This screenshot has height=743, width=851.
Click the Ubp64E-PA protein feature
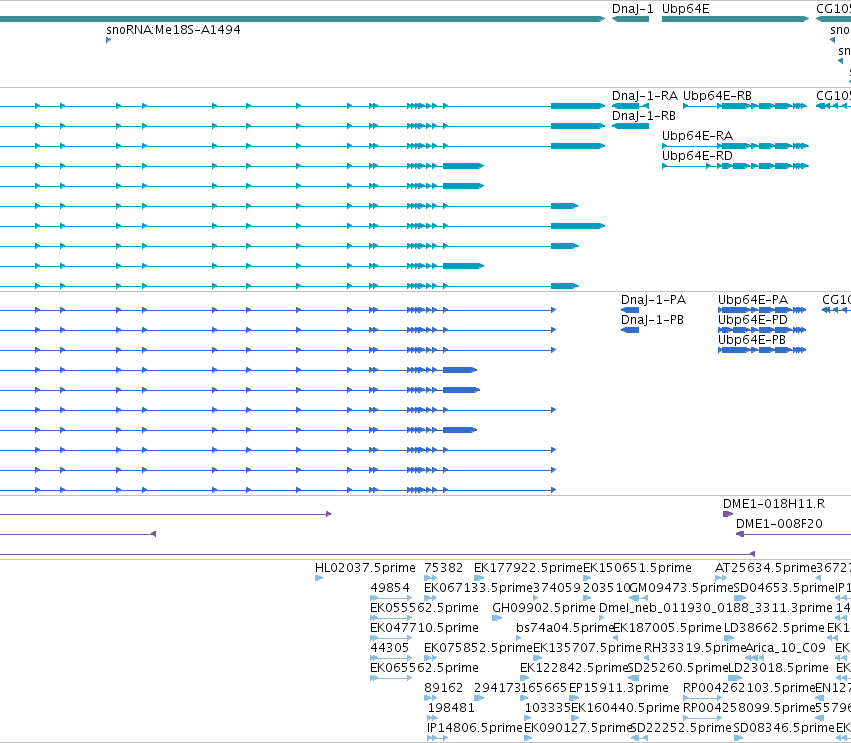tap(762, 310)
